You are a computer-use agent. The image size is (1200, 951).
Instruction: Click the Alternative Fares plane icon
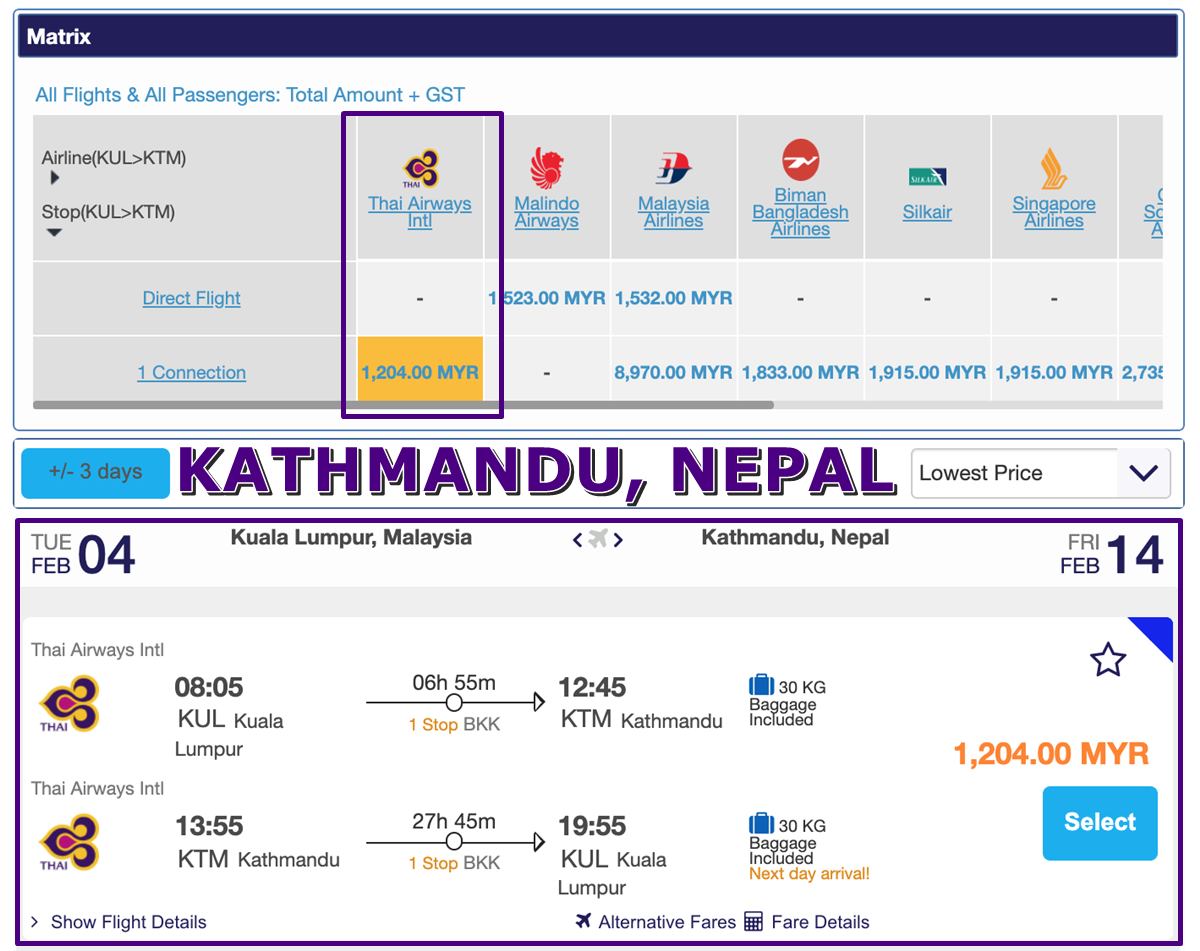(583, 921)
